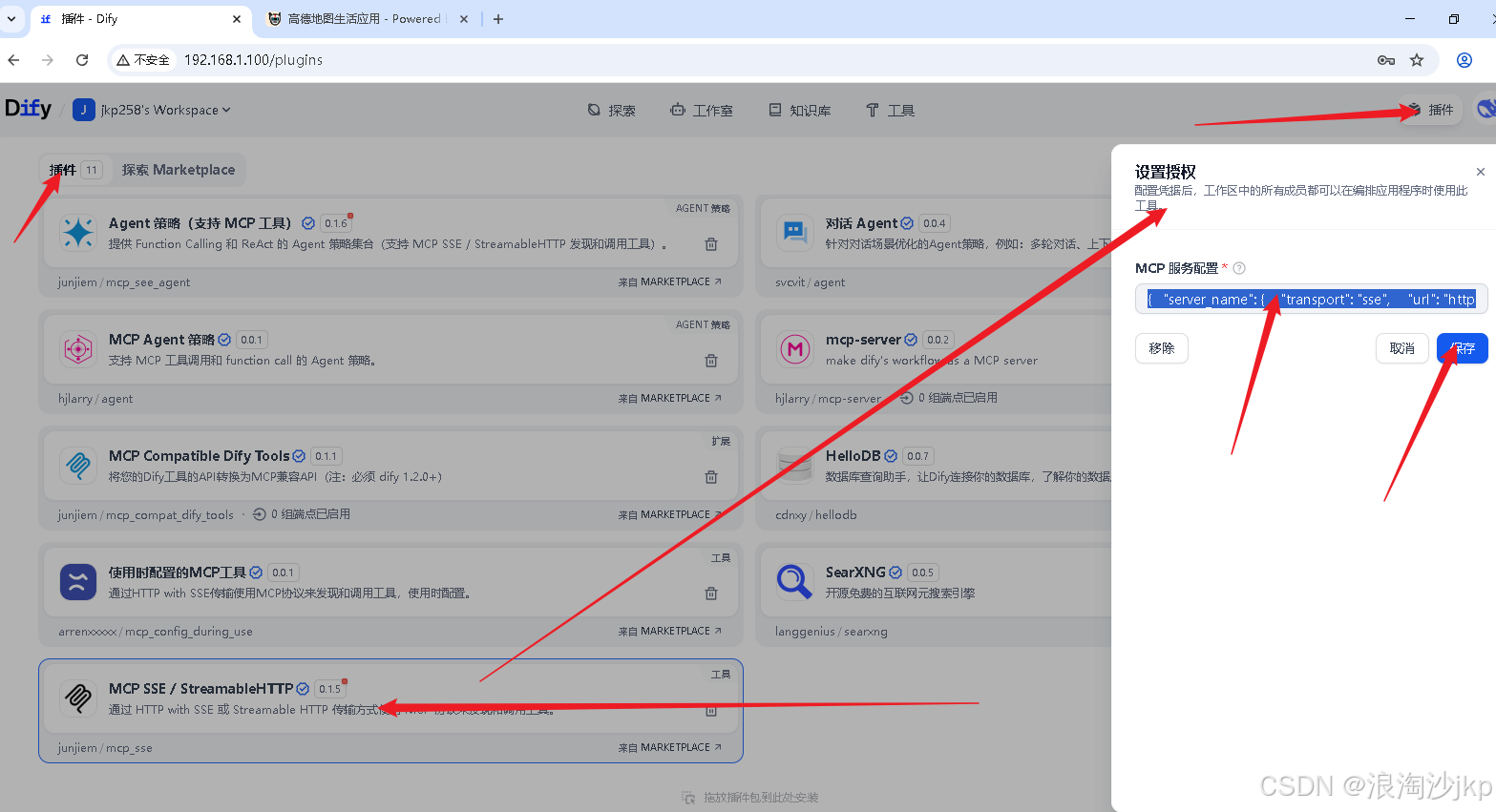Click the 使用时配置的MCP工具 plugin icon
Screen dimensions: 1496x812
click(78, 582)
